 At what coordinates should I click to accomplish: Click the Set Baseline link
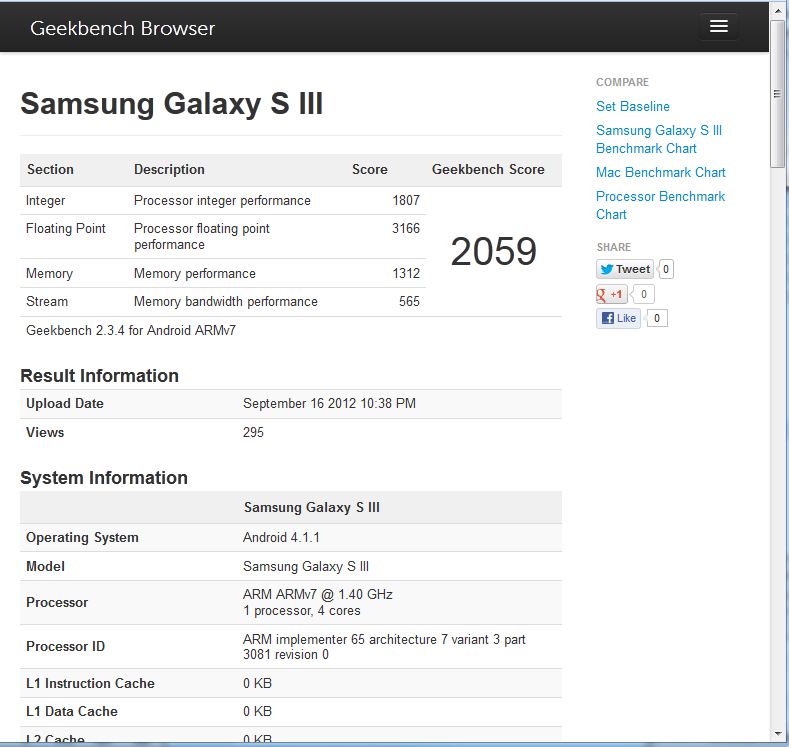(x=633, y=106)
